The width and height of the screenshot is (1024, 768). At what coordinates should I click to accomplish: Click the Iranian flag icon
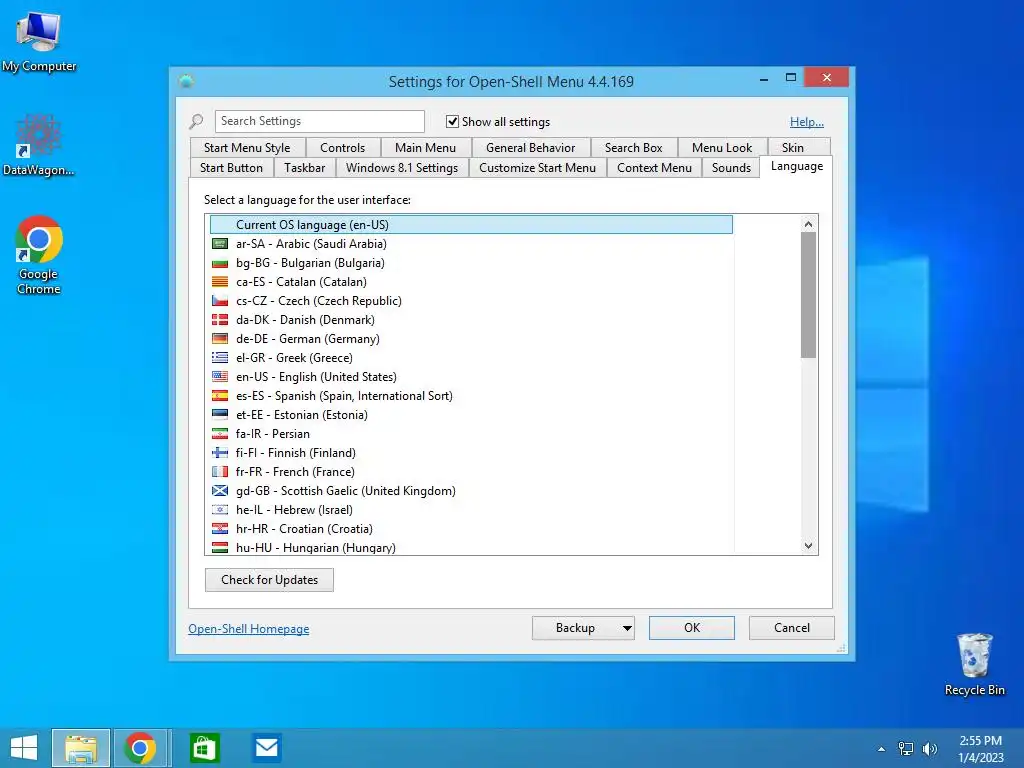point(220,433)
